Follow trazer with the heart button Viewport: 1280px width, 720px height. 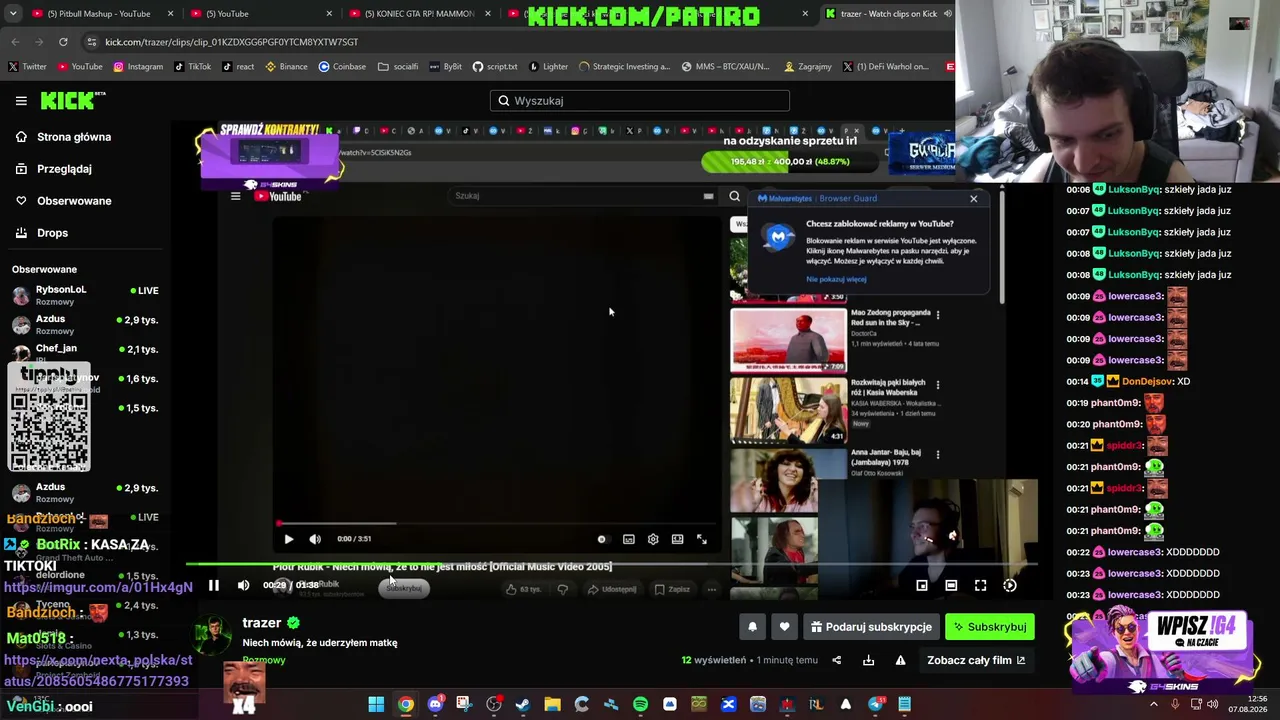[784, 627]
